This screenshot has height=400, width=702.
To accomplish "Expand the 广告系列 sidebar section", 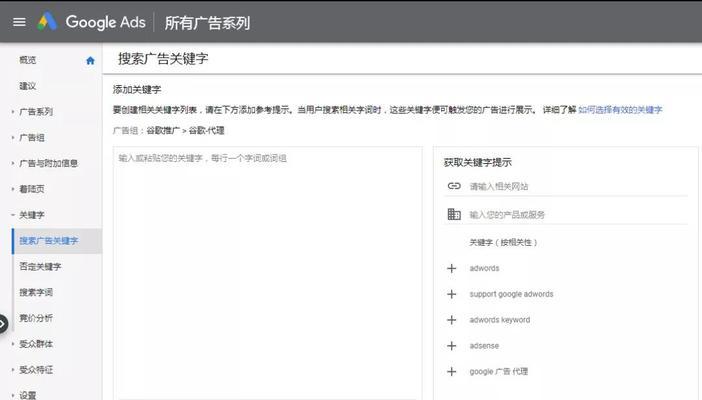I will pyautogui.click(x=13, y=112).
